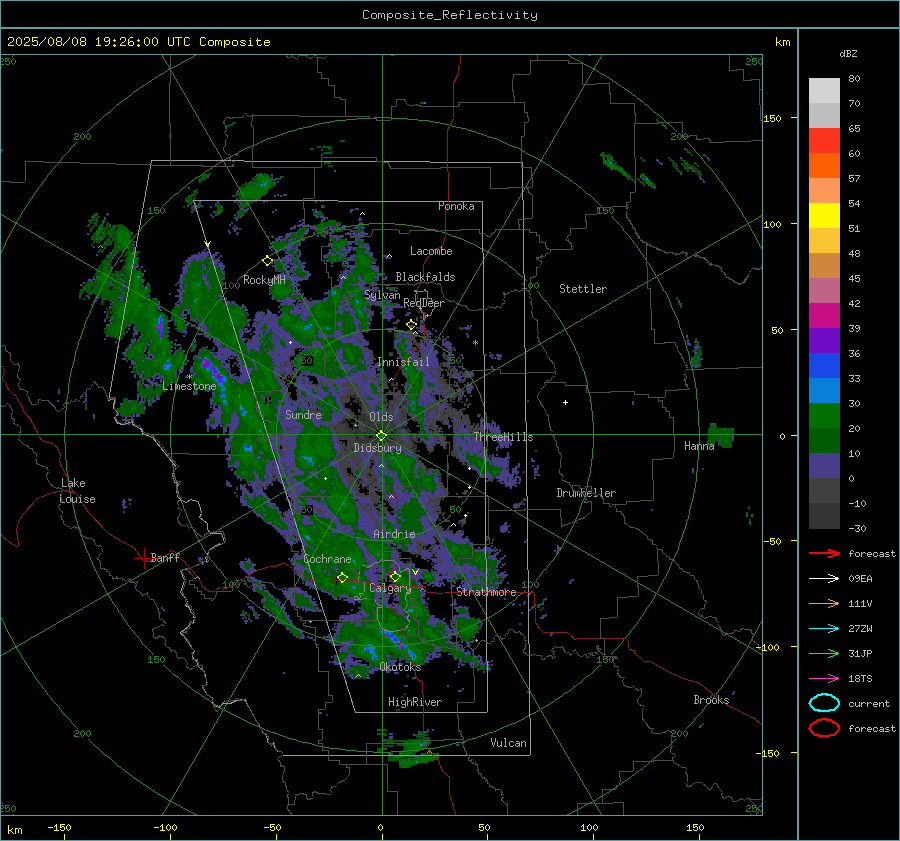Click the red forecast arrow in legend
900x841 pixels.
tap(824, 553)
